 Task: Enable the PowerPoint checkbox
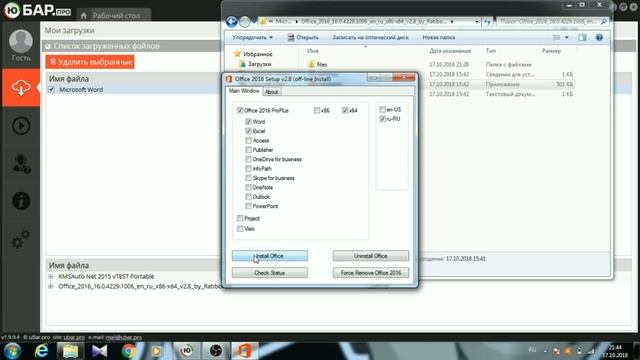248,206
